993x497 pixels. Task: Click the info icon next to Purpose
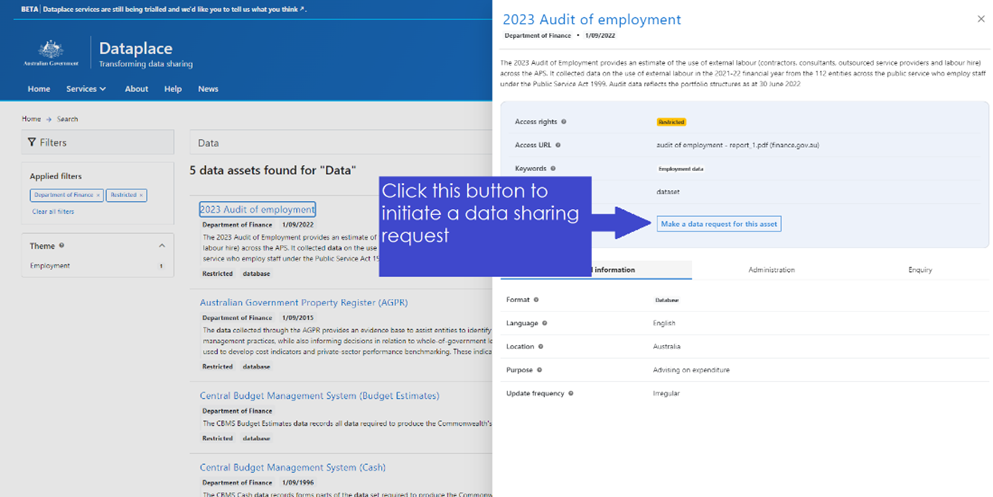[540, 370]
